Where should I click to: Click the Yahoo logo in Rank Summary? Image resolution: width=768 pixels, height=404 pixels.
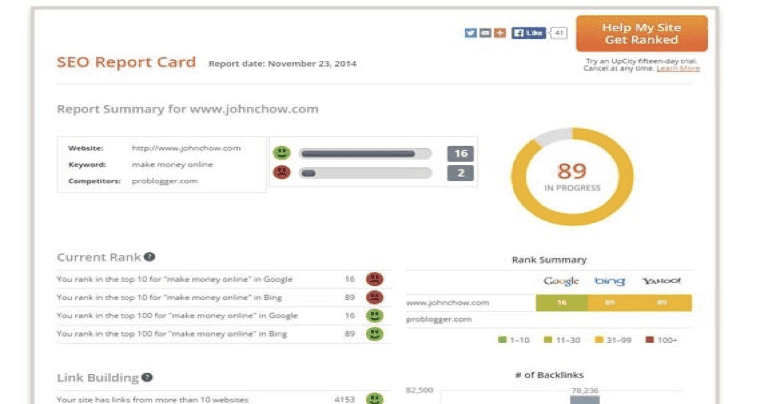[x=661, y=281]
